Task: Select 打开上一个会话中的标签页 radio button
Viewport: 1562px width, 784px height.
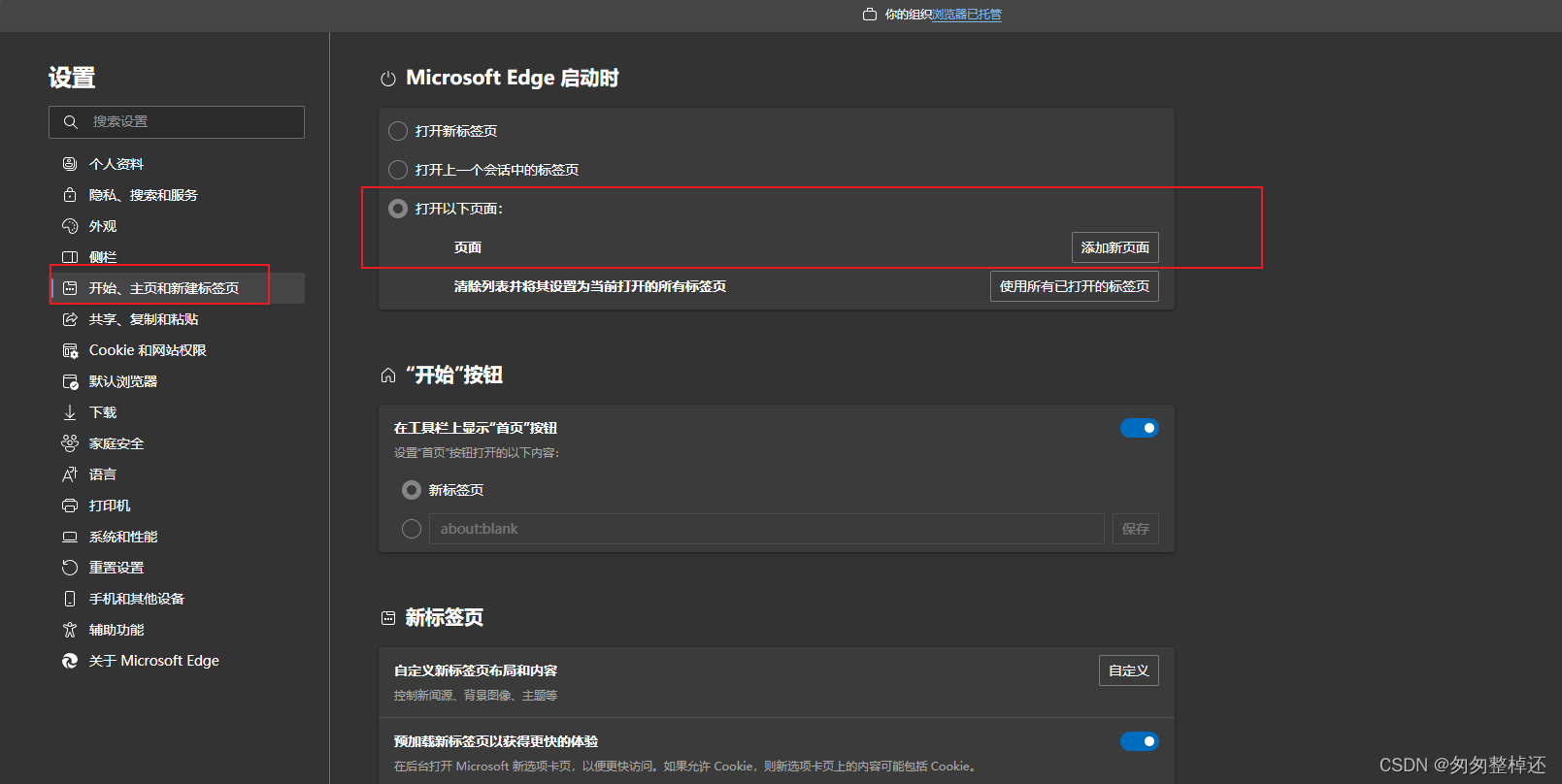Action: pos(398,170)
